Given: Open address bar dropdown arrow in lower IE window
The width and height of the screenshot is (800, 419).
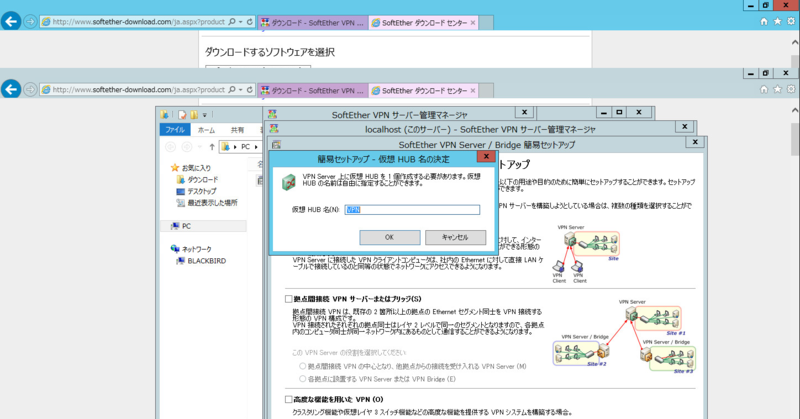Looking at the screenshot, I should [x=240, y=89].
